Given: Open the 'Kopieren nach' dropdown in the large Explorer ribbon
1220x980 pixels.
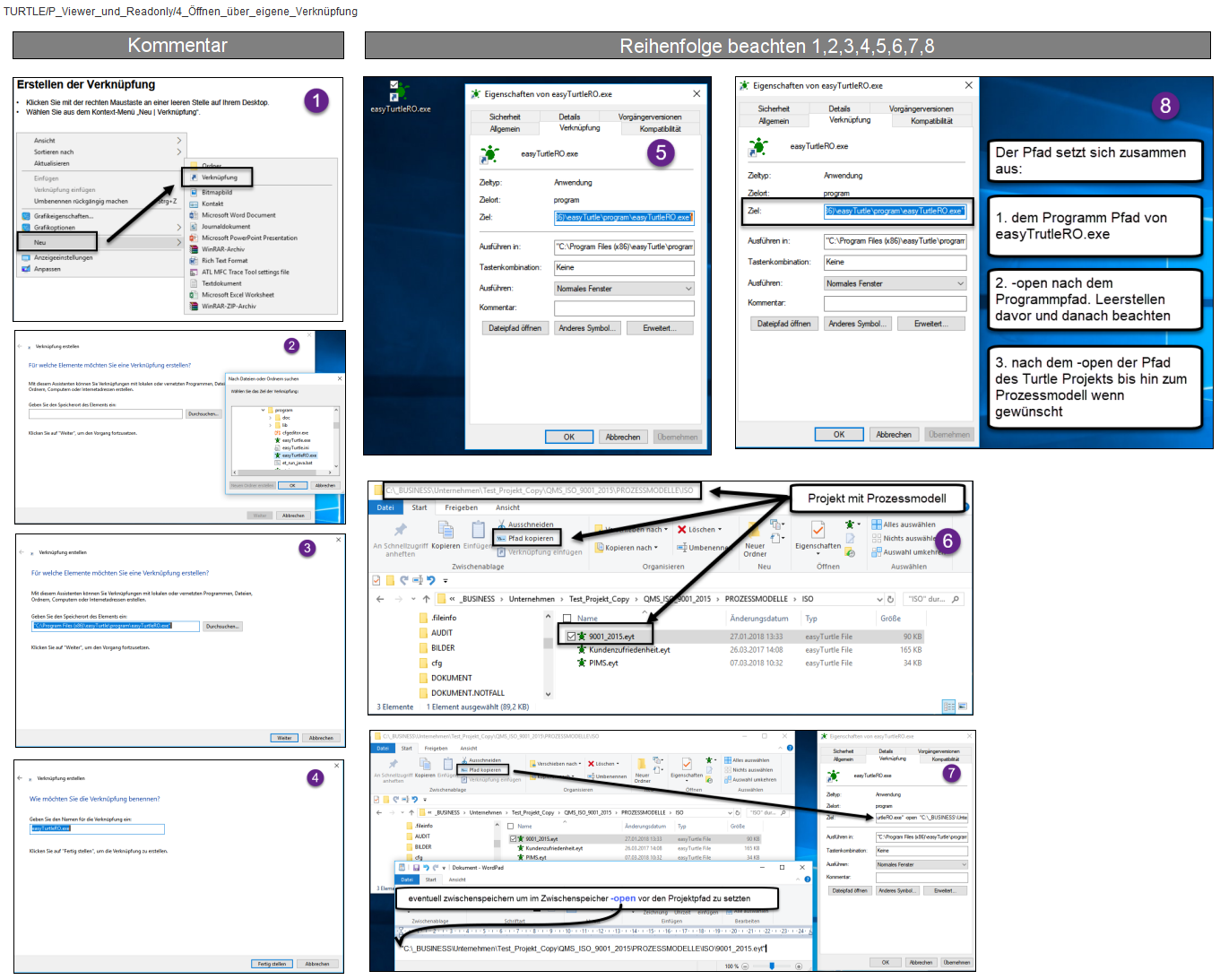Looking at the screenshot, I should (x=627, y=548).
